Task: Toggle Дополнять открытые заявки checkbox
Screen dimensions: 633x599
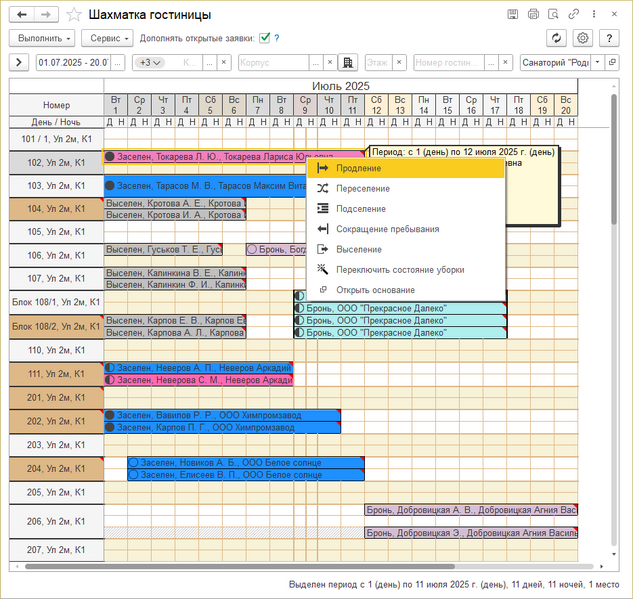Action: 265,38
